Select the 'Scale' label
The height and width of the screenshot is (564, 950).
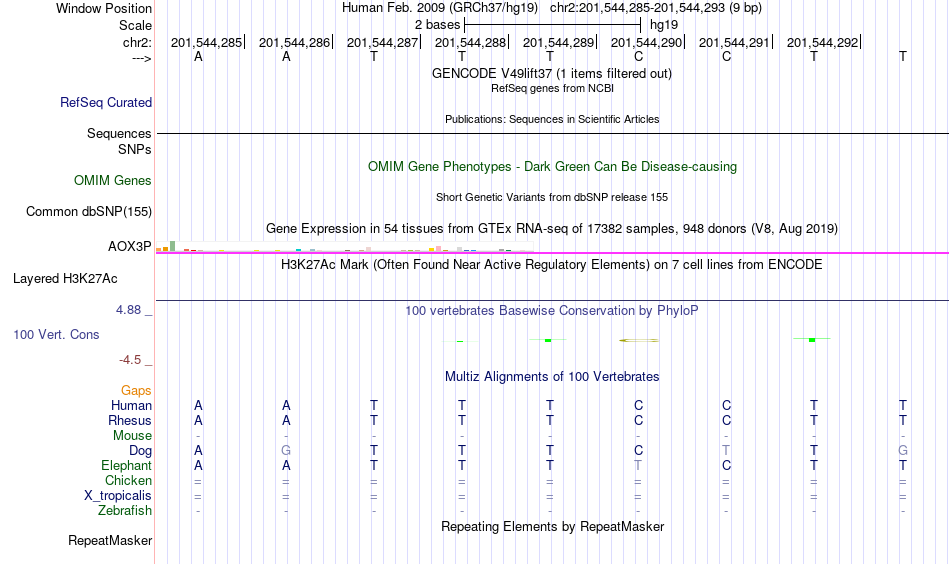point(135,25)
